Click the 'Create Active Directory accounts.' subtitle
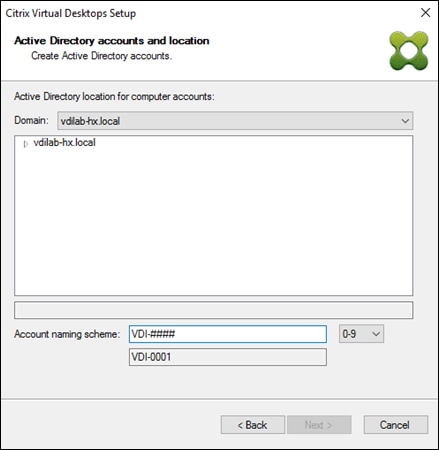This screenshot has height=450, width=439. (102, 56)
